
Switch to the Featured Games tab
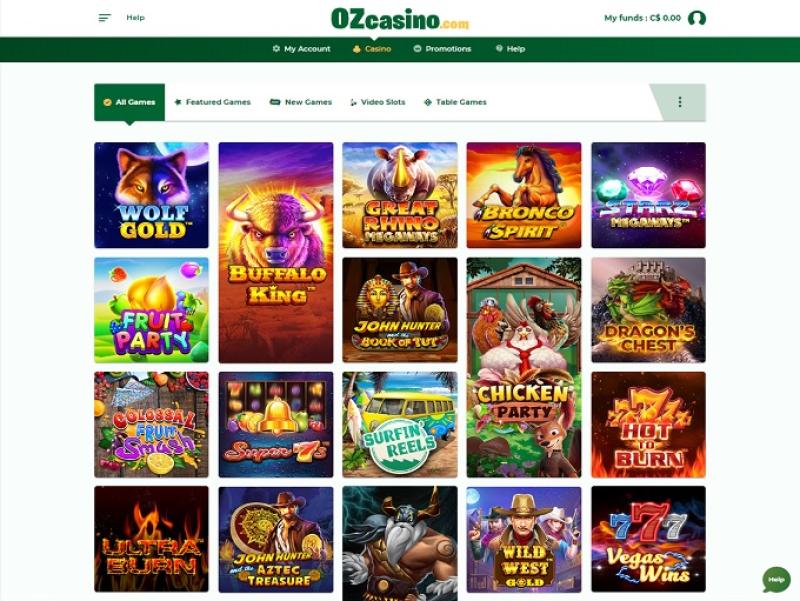212,102
